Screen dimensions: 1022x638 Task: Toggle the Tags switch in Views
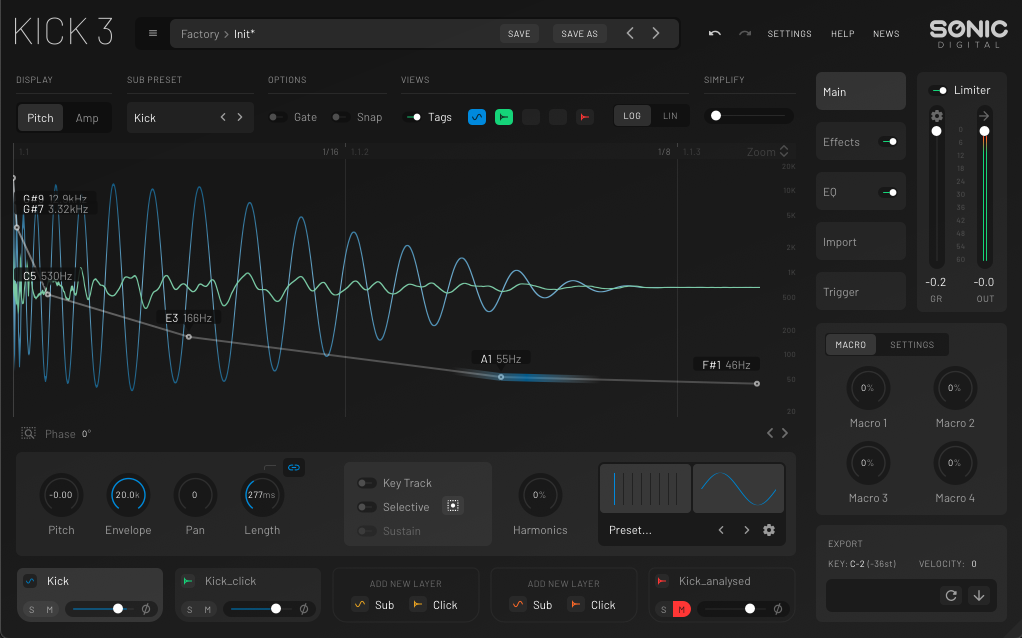414,116
